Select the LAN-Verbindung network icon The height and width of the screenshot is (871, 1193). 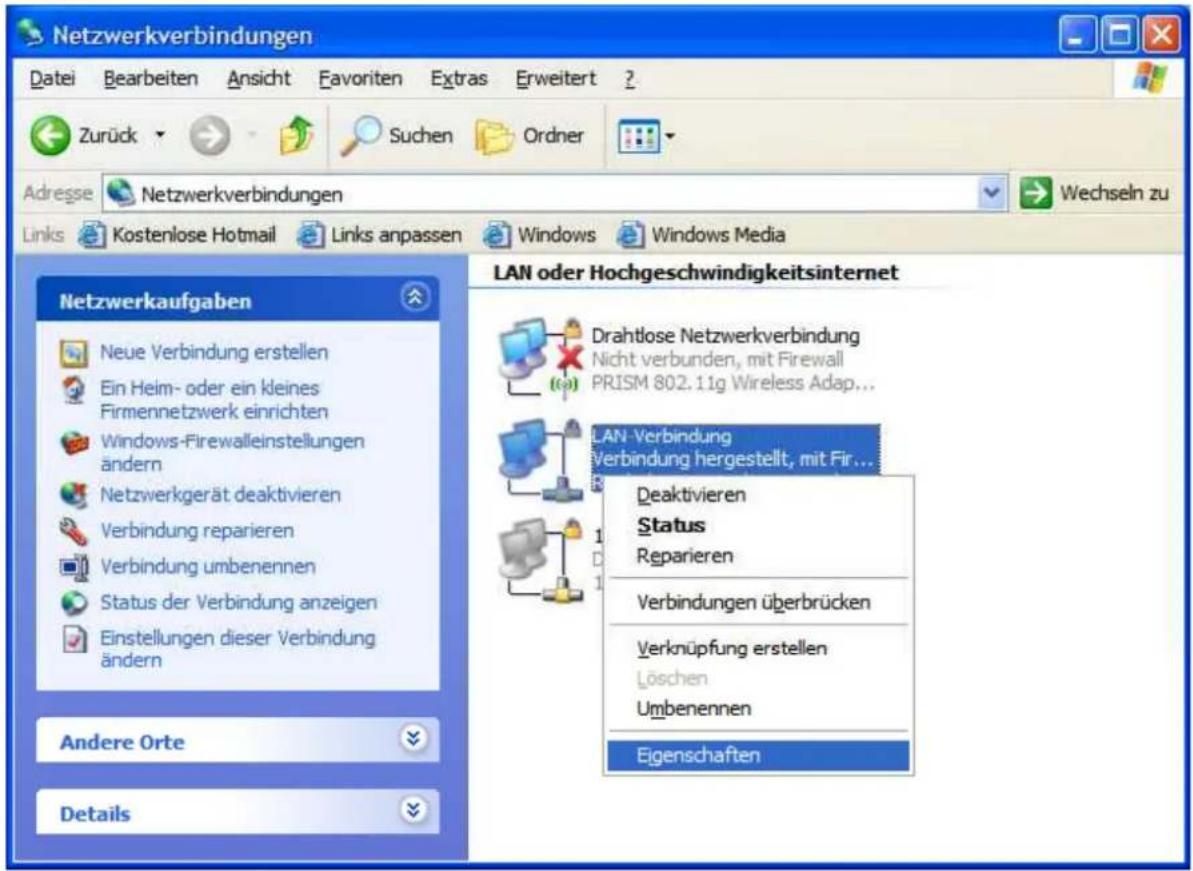(539, 459)
